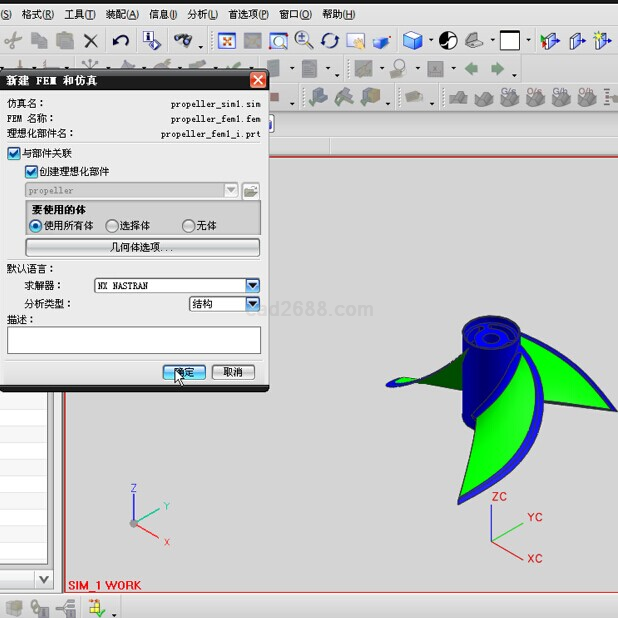Choose the 无体 radio button
The image size is (618, 618).
pyautogui.click(x=188, y=226)
